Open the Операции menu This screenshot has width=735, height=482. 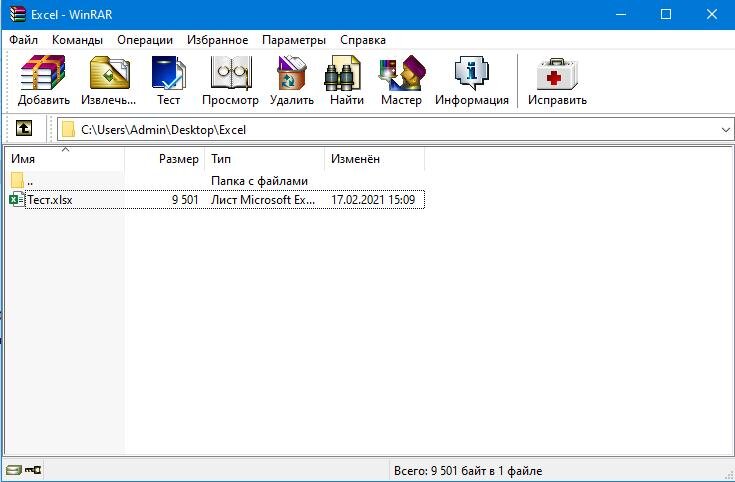pos(145,40)
